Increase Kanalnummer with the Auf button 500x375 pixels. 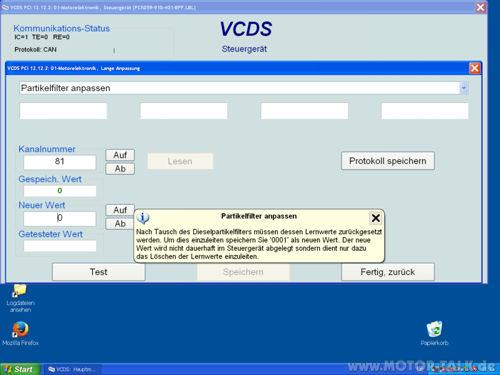coord(120,155)
